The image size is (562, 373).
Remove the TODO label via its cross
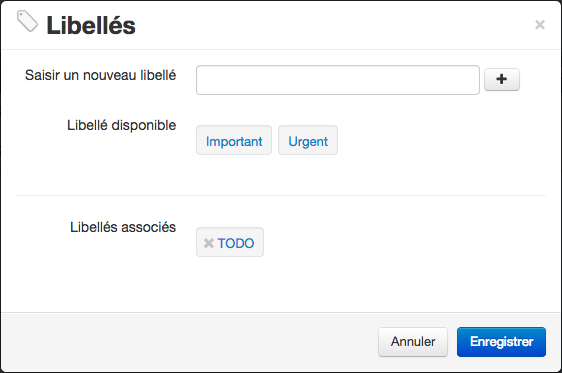(209, 243)
